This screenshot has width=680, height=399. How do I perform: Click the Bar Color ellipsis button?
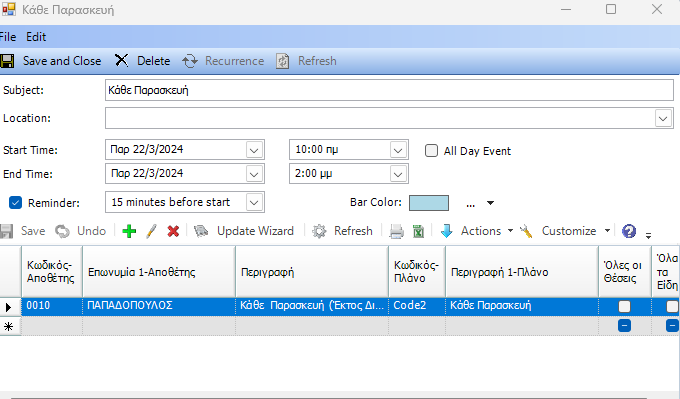[x=471, y=204]
